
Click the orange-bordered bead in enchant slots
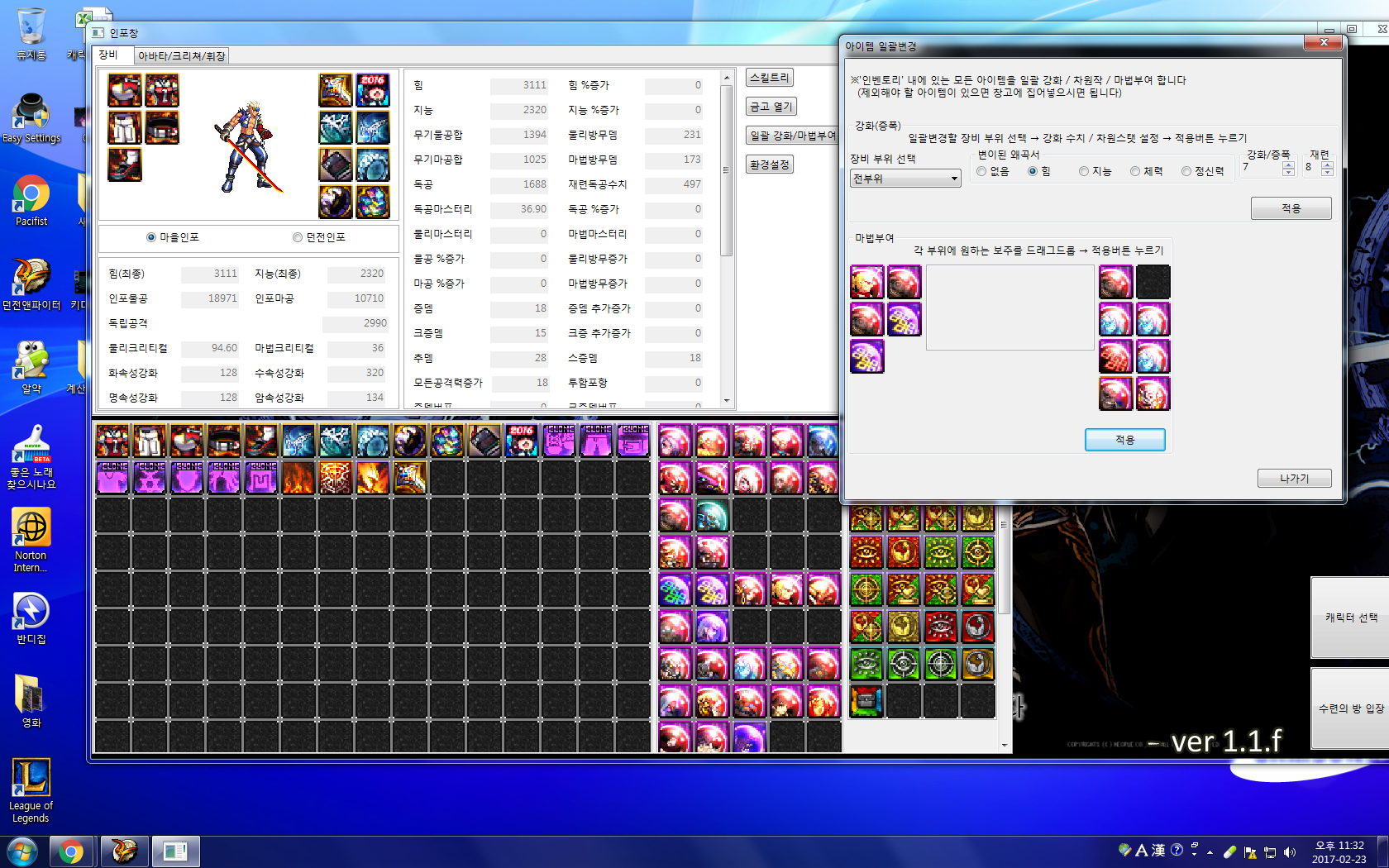point(1115,393)
